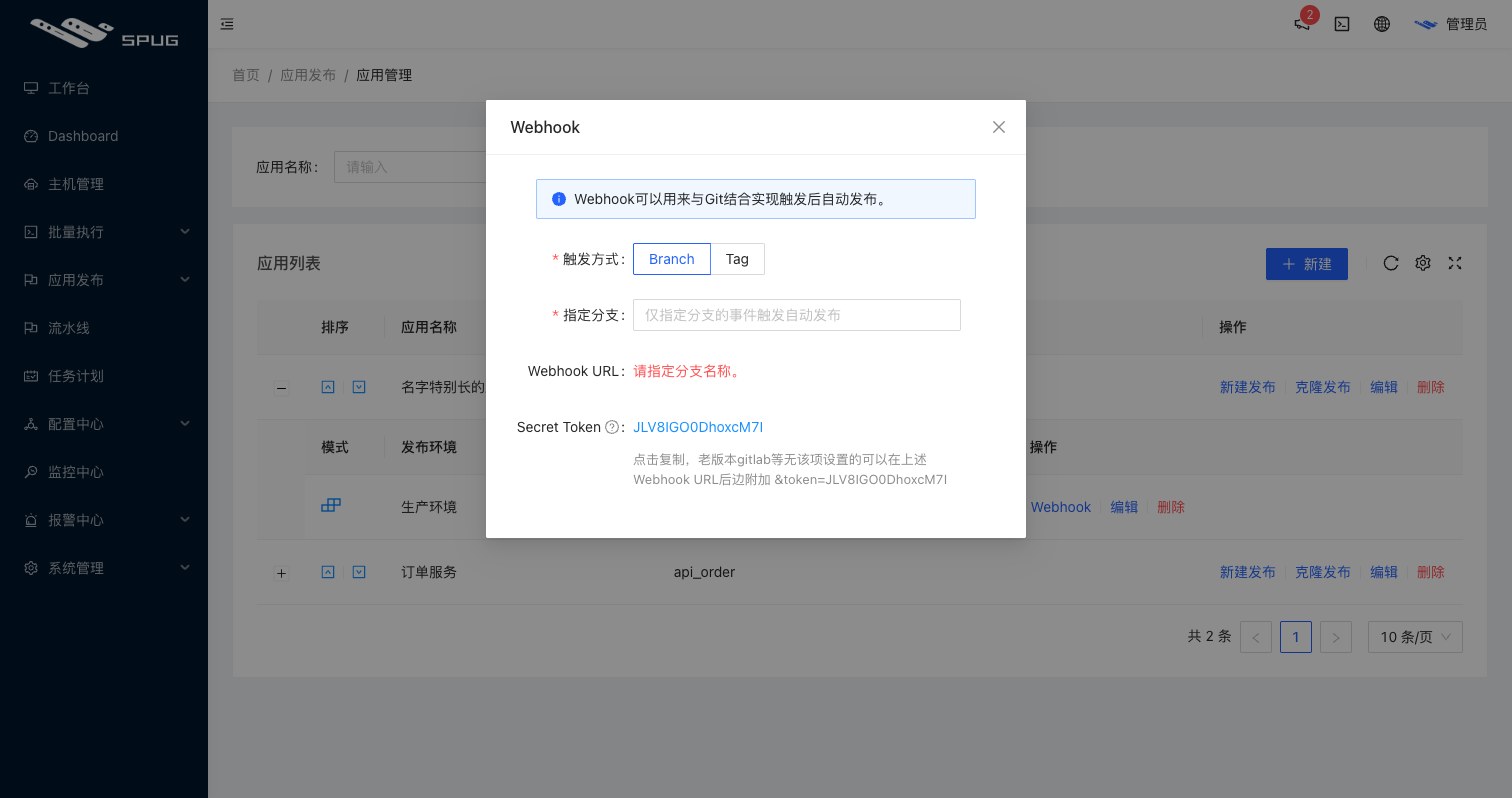Click the 应用发布 breadcrumb
1512x798 pixels.
(308, 75)
